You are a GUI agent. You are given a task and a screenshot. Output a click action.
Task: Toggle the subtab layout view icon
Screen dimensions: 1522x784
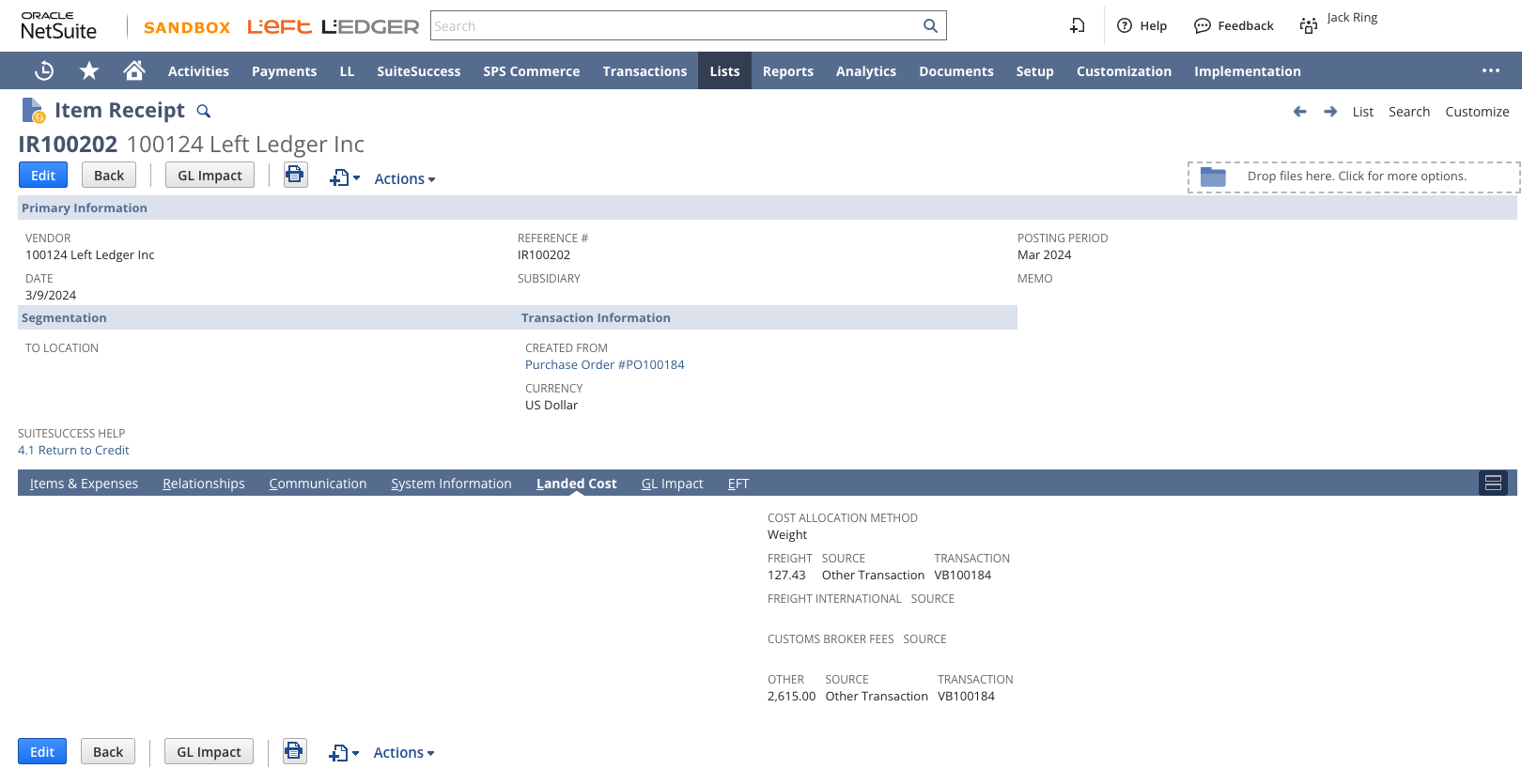pyautogui.click(x=1493, y=483)
